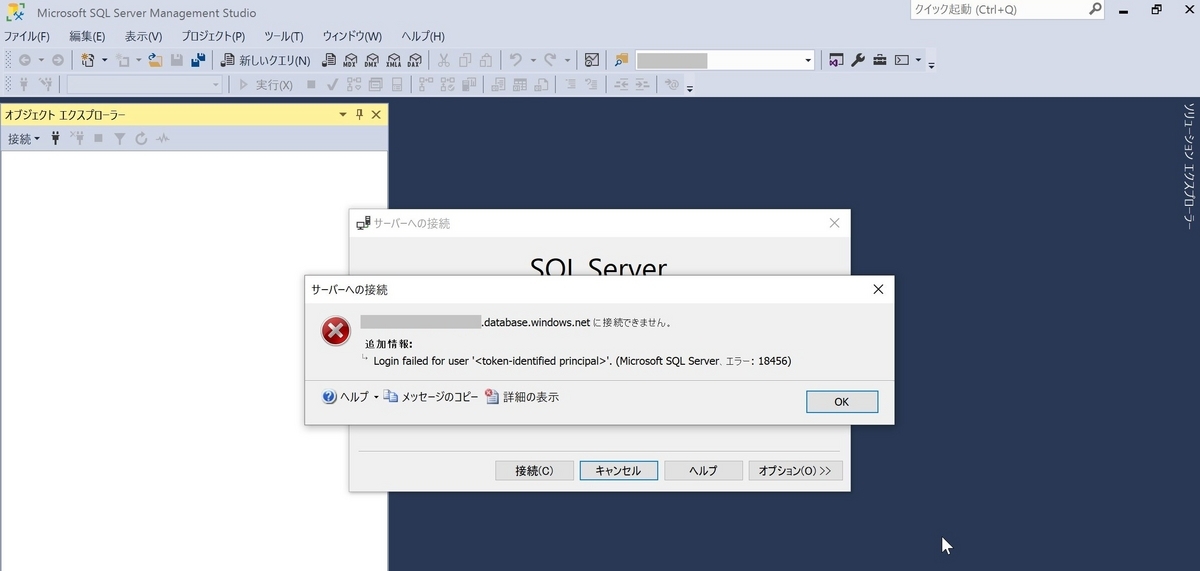Click the Disconnect plug icon in Object Explorer

tap(76, 139)
